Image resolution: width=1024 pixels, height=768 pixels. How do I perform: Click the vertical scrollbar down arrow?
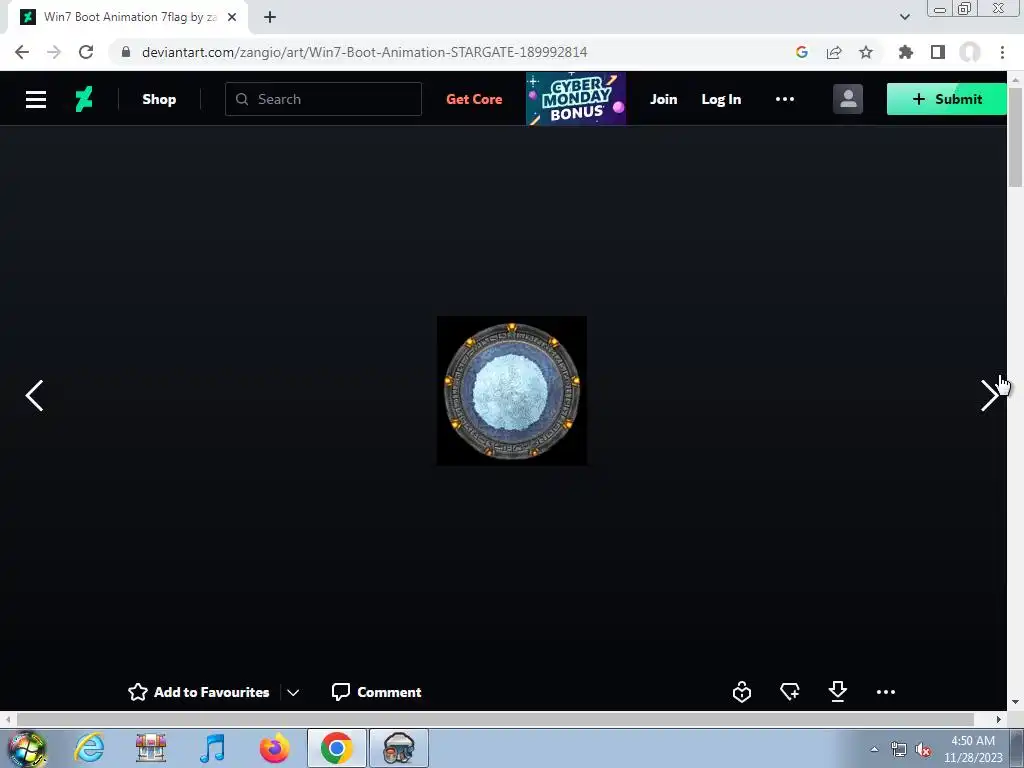[x=1015, y=702]
